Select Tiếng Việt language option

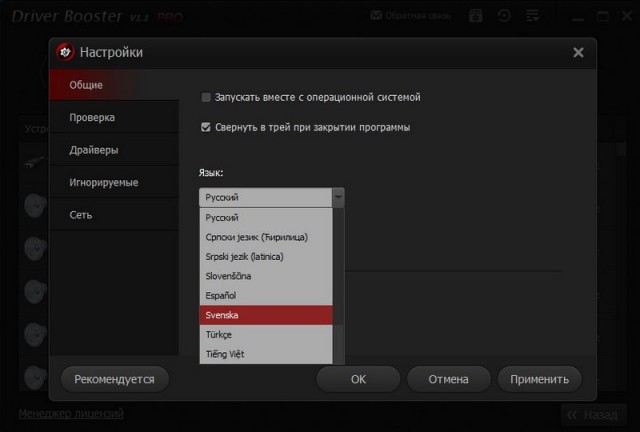[265, 354]
